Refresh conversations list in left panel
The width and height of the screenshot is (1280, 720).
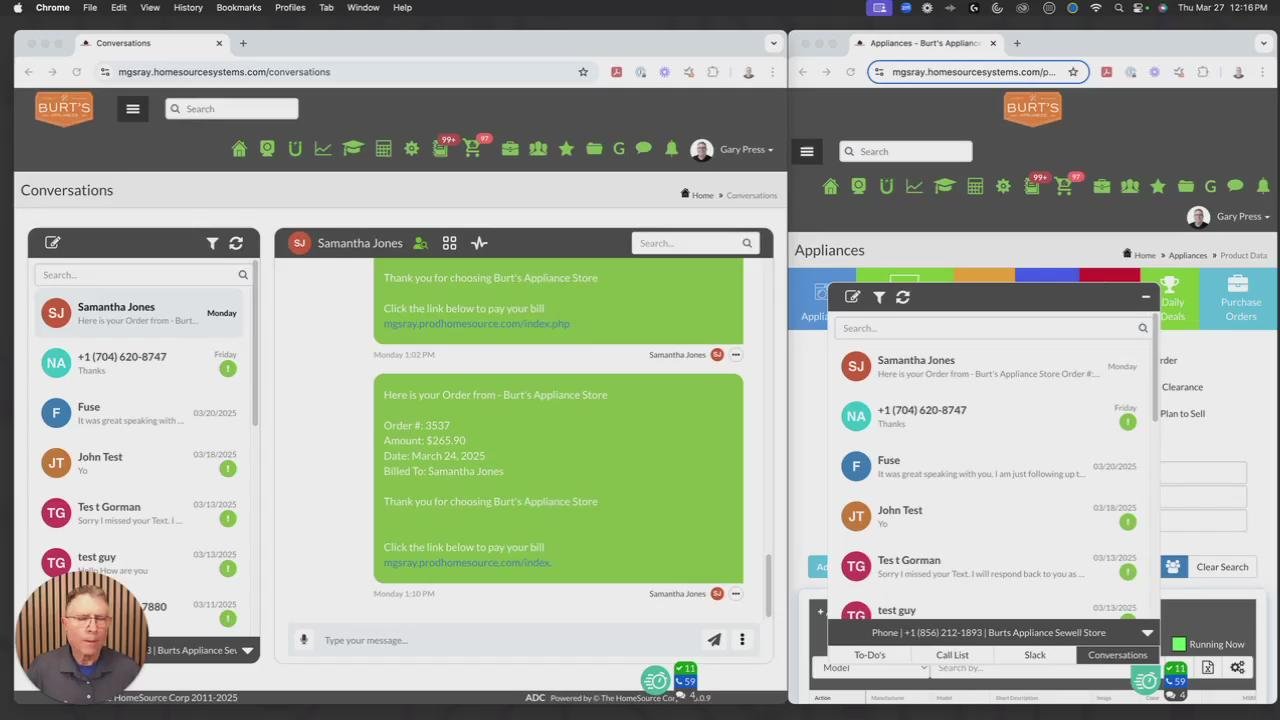[x=236, y=243]
